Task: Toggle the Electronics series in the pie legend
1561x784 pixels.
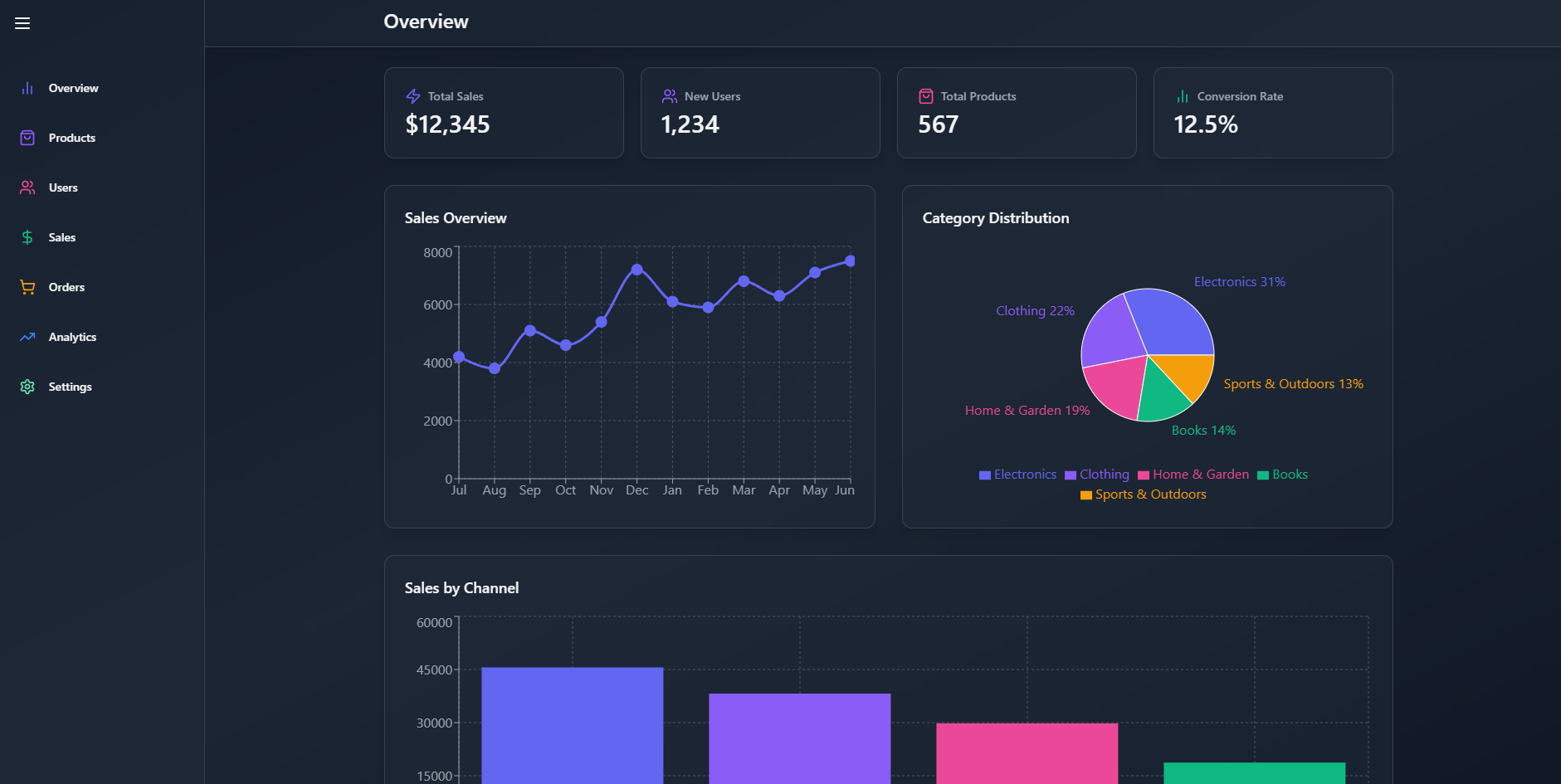Action: [1017, 474]
